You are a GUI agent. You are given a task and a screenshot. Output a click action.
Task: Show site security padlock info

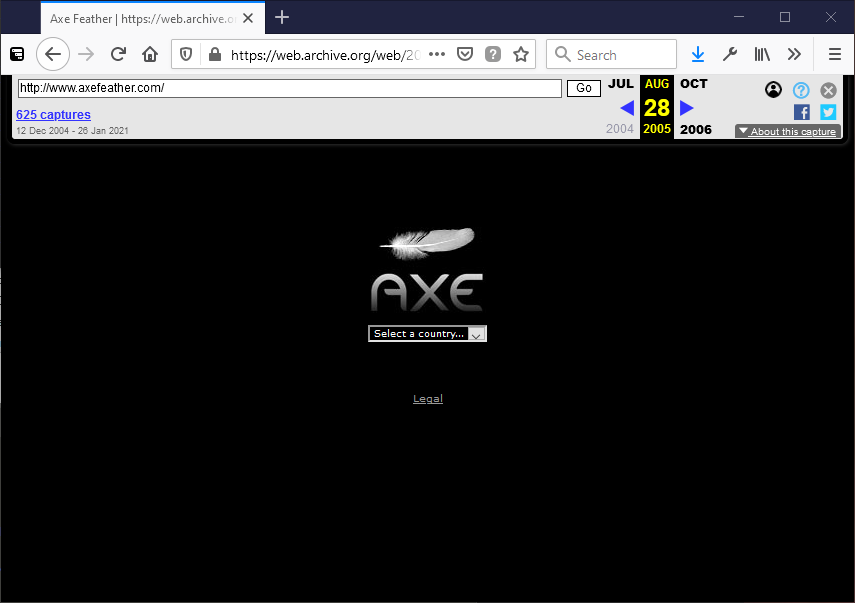coord(215,55)
